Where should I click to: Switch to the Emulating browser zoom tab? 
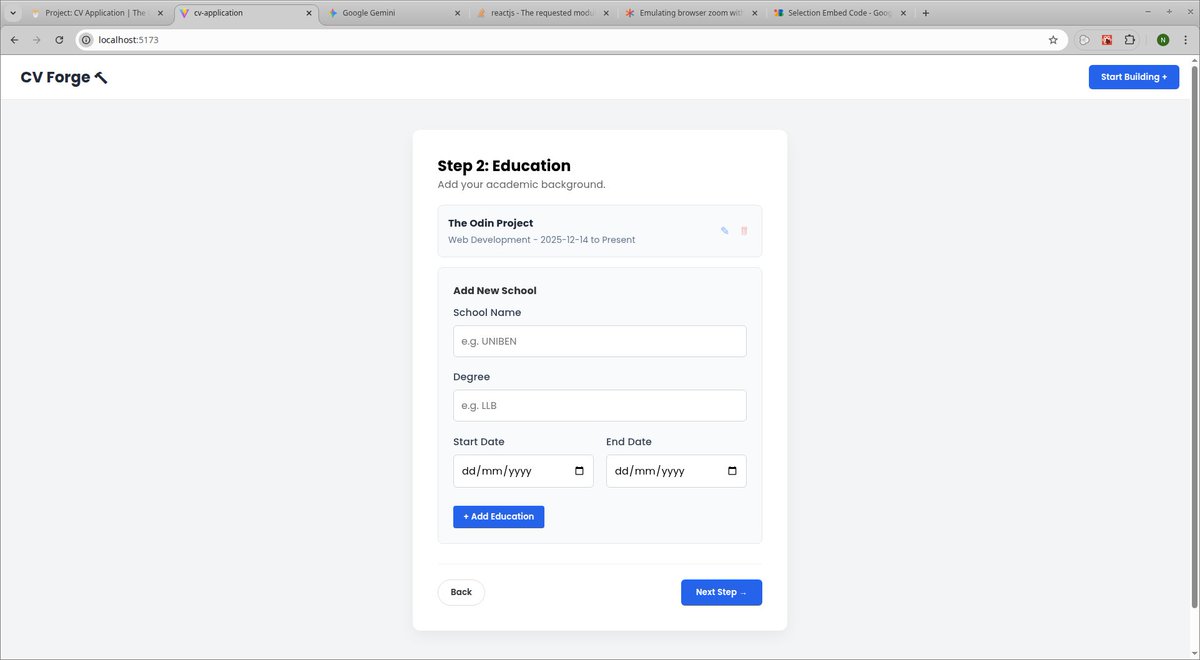690,13
